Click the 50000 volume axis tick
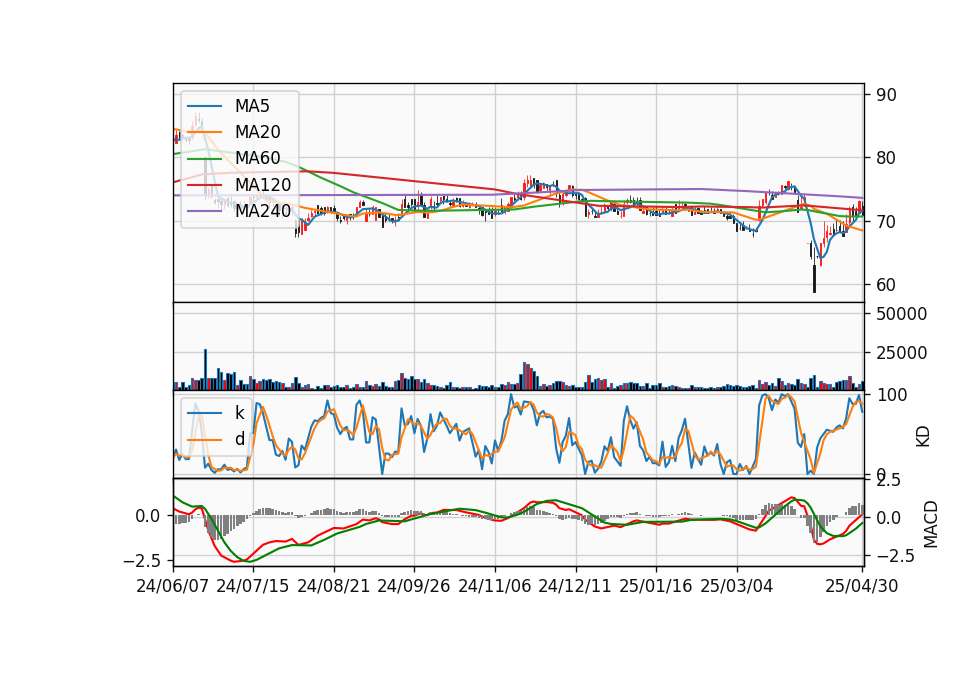Viewport: 960px width, 690px height. point(902,314)
